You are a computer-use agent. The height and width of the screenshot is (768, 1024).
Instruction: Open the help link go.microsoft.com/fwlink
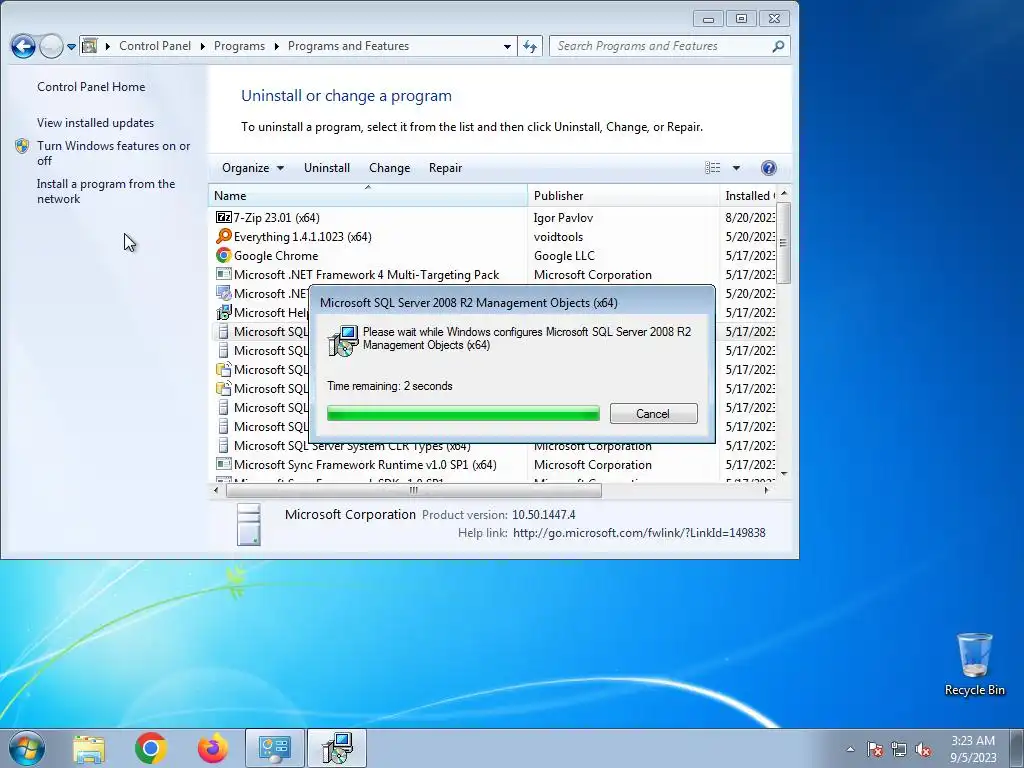[639, 533]
